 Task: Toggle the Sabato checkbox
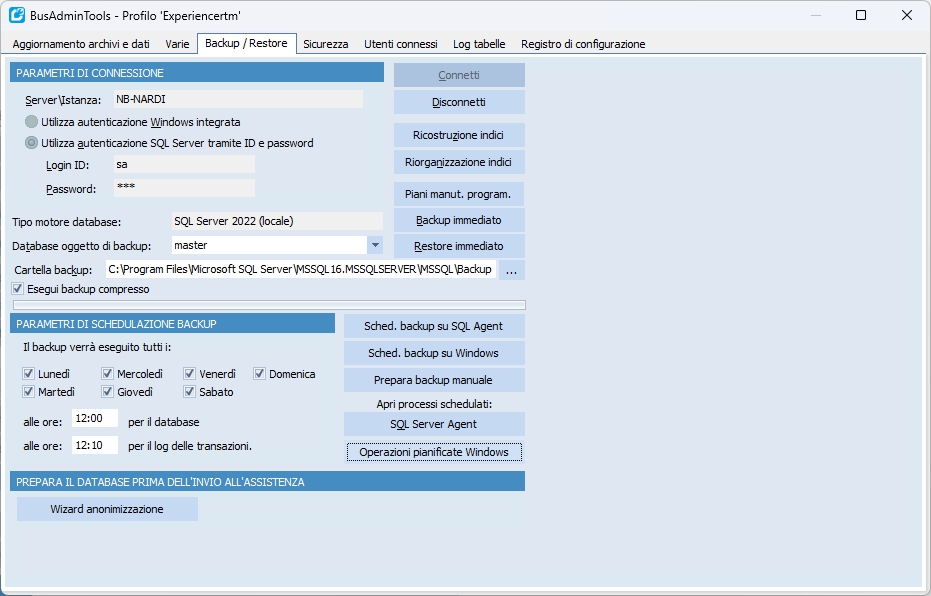189,391
